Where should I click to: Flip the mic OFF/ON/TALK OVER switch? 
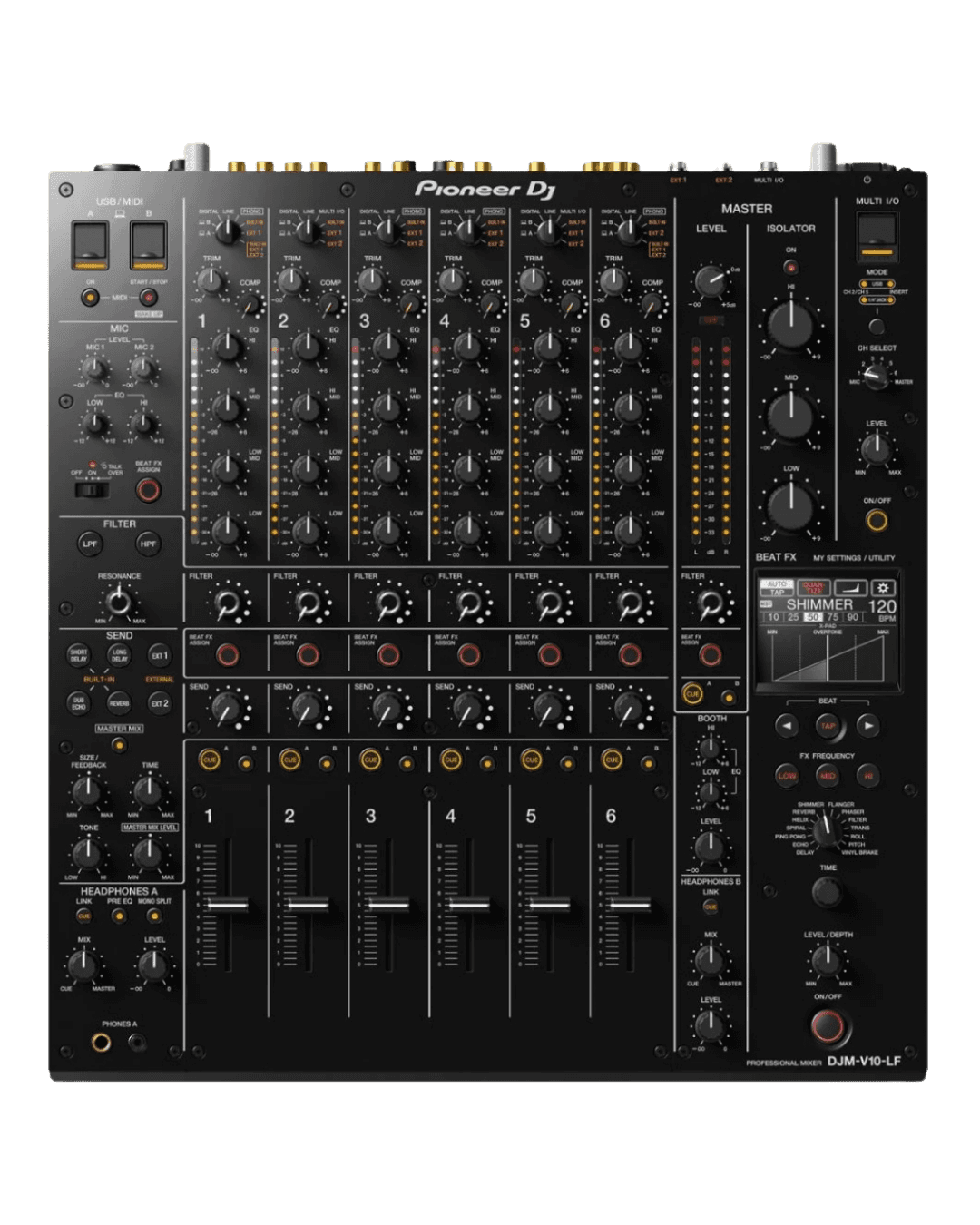point(92,490)
